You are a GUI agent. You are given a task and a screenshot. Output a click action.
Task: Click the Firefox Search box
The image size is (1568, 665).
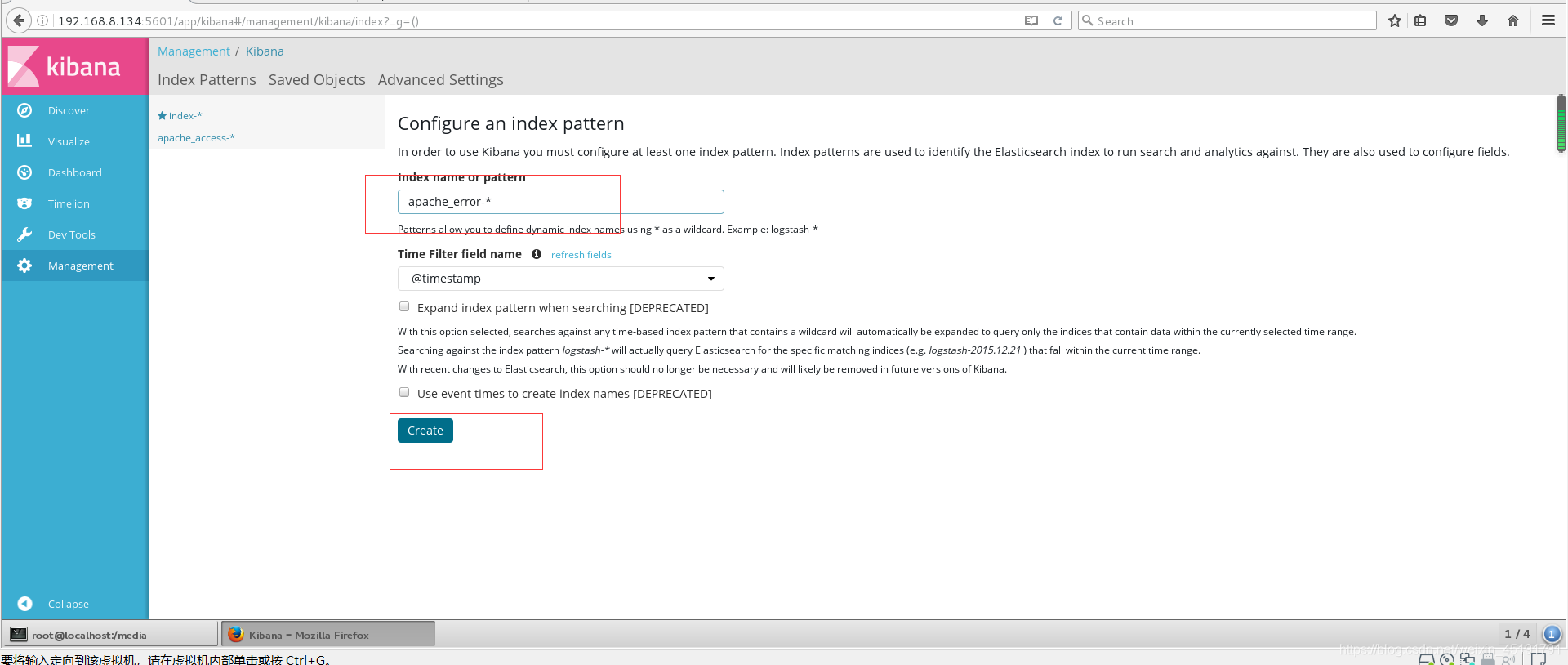click(1227, 20)
